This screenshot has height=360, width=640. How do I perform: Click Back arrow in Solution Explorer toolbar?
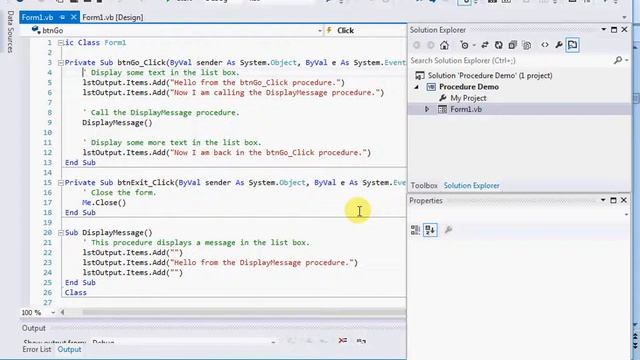point(417,45)
